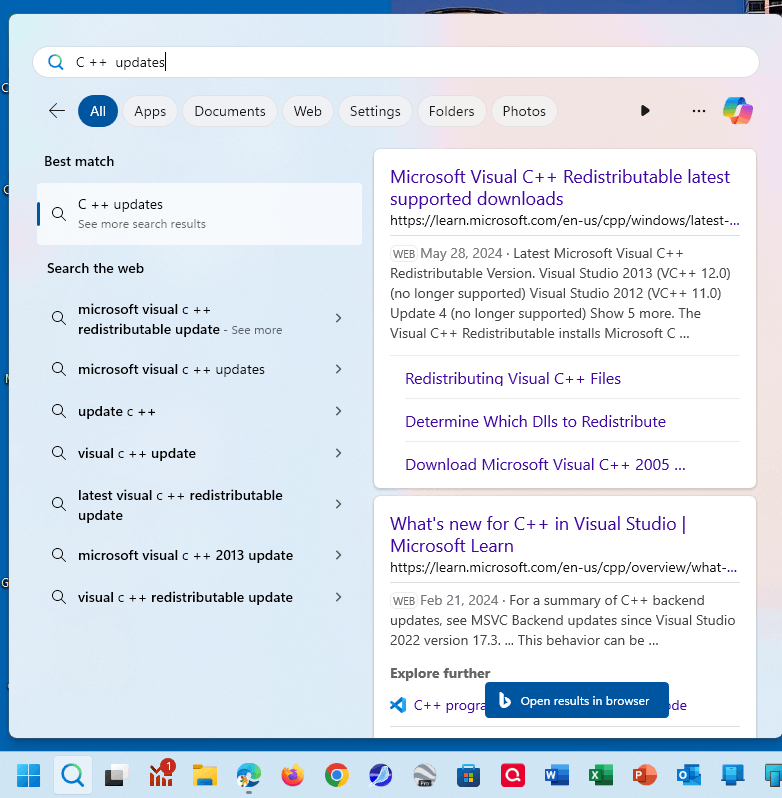The height and width of the screenshot is (798, 782).
Task: Open 'Redistributing Visual C++ Files' link
Action: (513, 379)
